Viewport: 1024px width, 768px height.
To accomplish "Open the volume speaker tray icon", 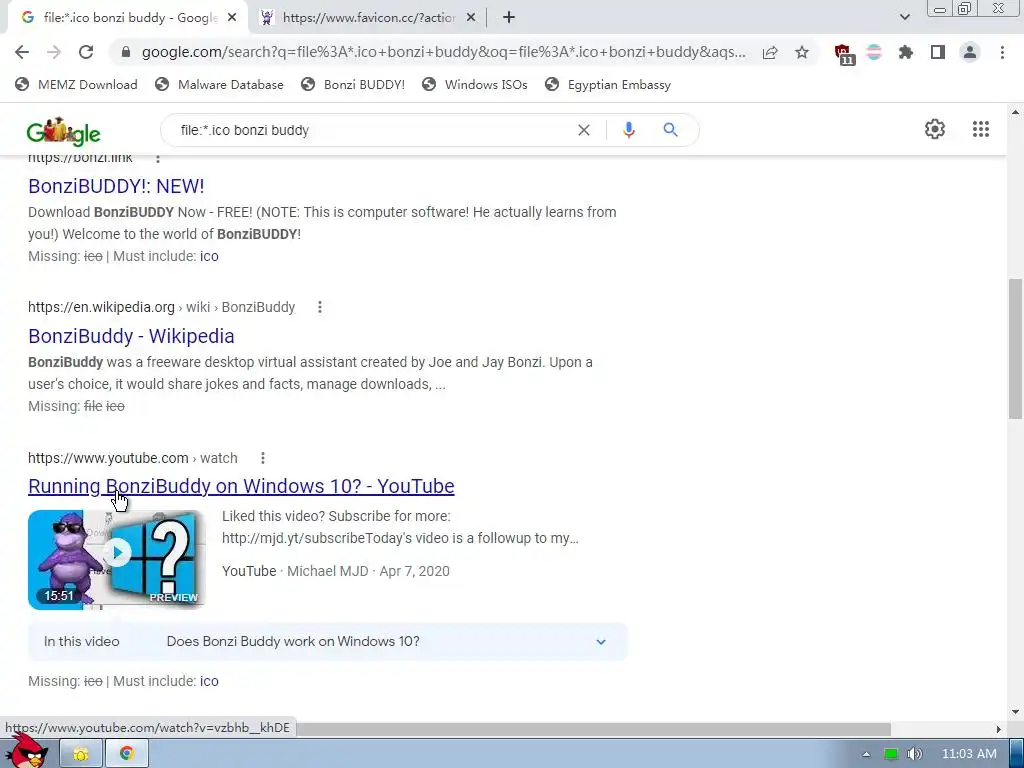I will tap(915, 754).
